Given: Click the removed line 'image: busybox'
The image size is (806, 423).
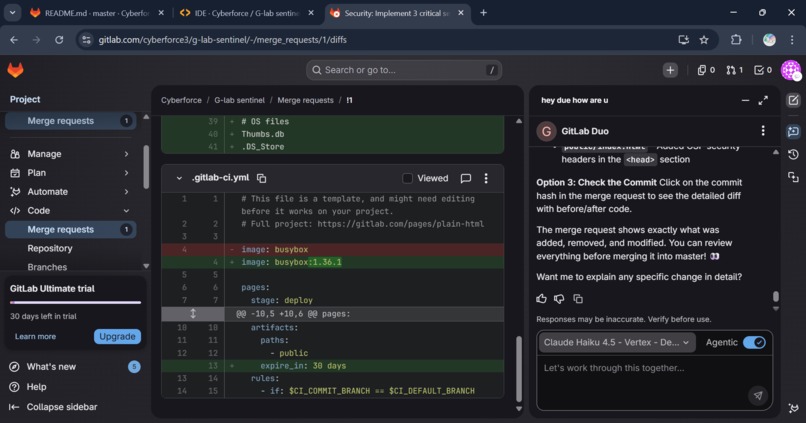Looking at the screenshot, I should (x=333, y=249).
